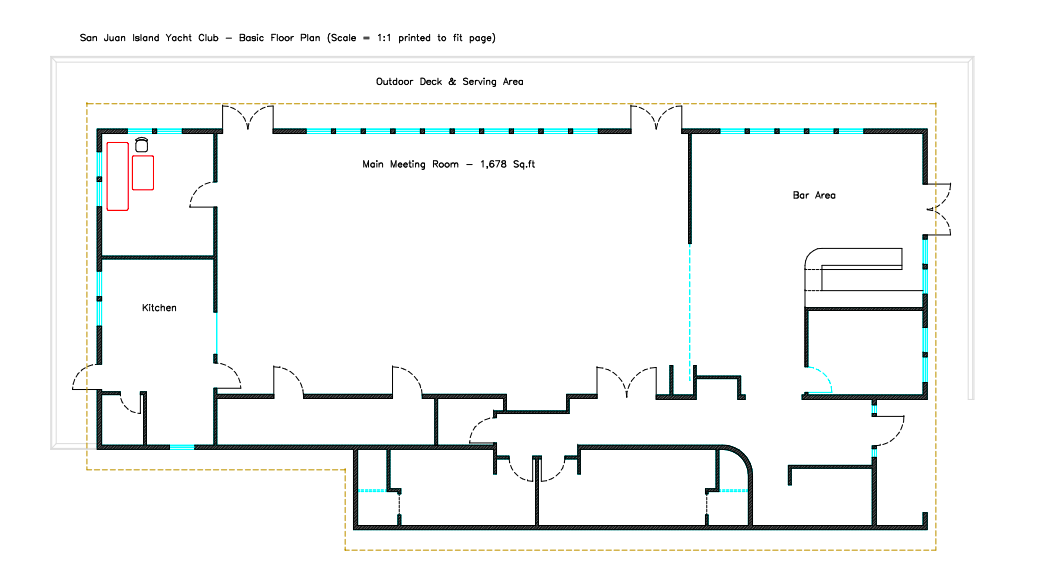Select the top-left double door to the deck
The width and height of the screenshot is (1049, 581).
coord(247,119)
